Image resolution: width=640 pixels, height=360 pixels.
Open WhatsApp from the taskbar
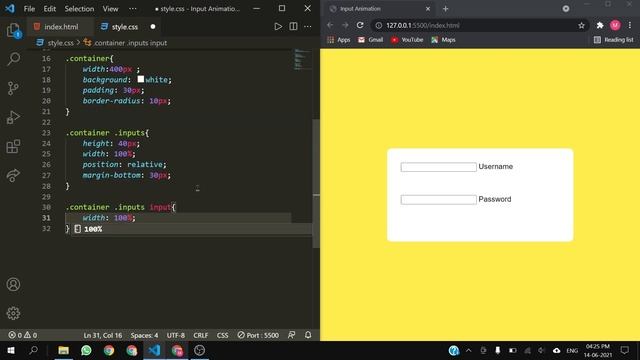click(86, 350)
